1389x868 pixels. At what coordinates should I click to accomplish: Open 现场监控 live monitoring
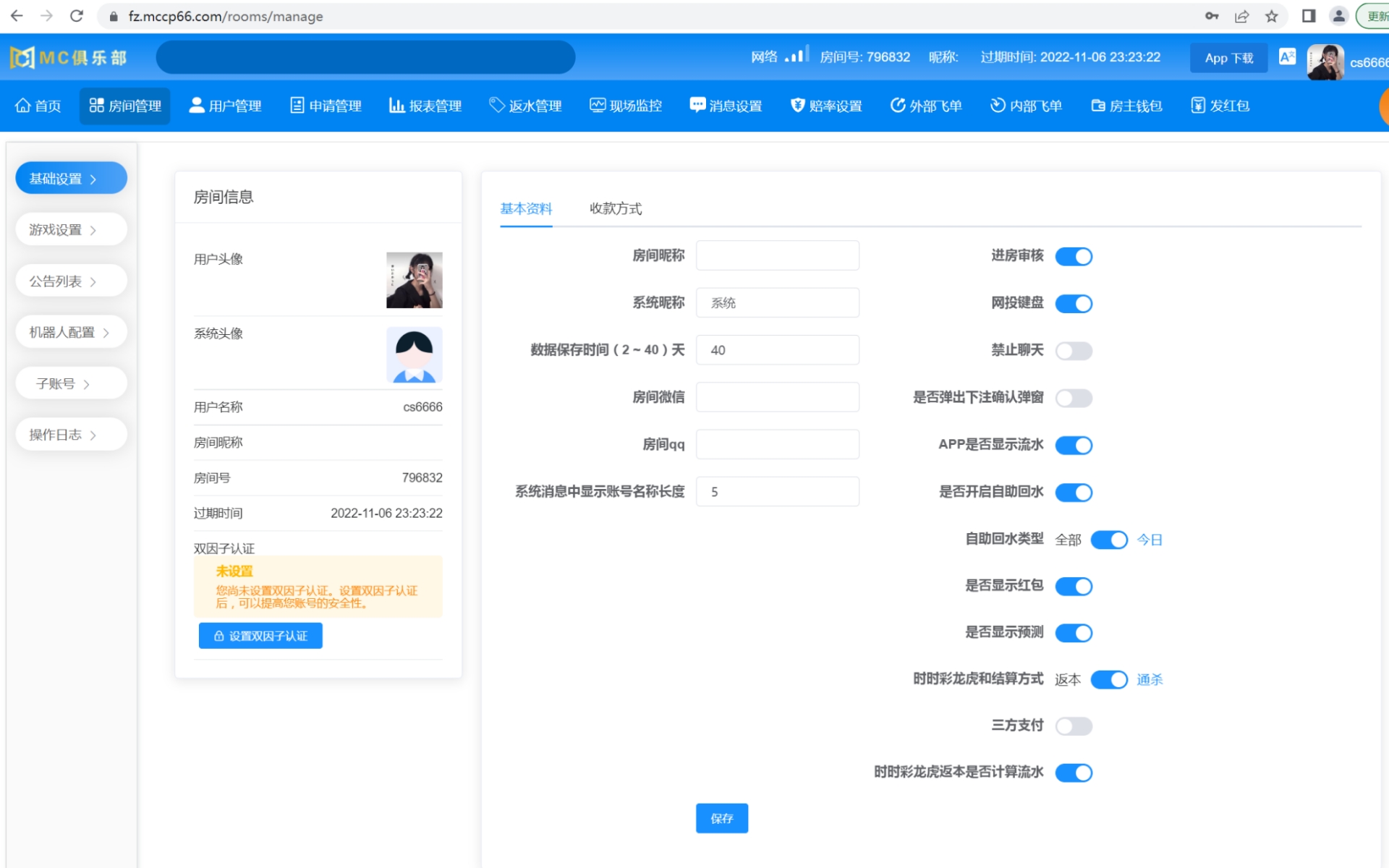point(626,106)
